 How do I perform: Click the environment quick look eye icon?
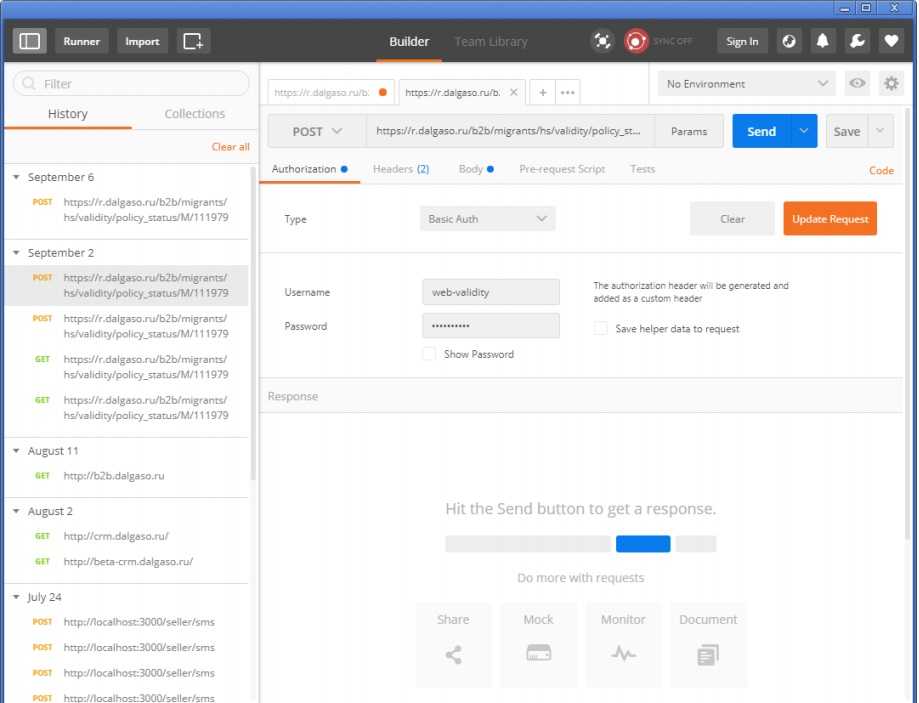857,84
